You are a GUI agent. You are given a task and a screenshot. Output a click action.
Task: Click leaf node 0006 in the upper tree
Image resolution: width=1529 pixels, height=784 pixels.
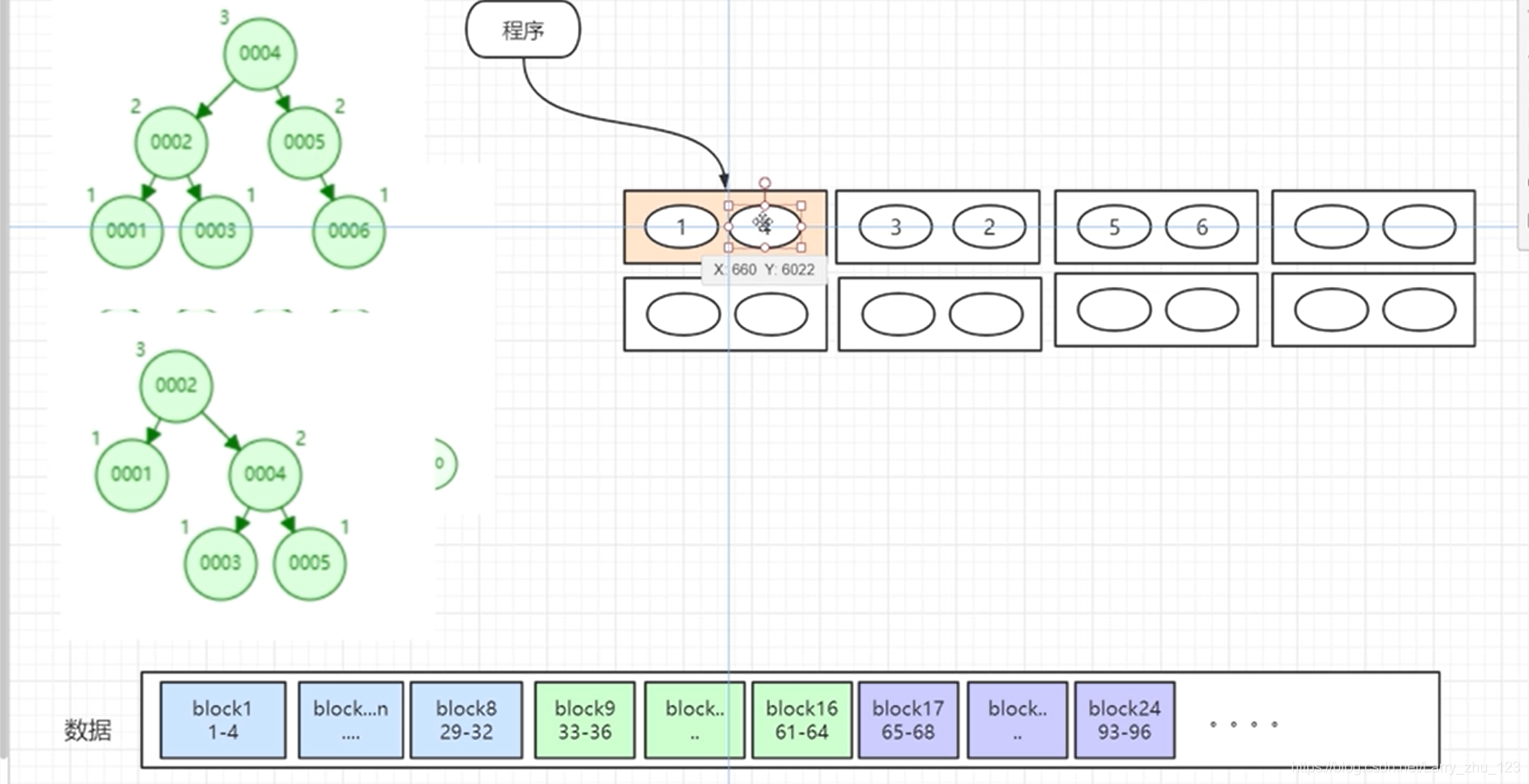(x=349, y=231)
